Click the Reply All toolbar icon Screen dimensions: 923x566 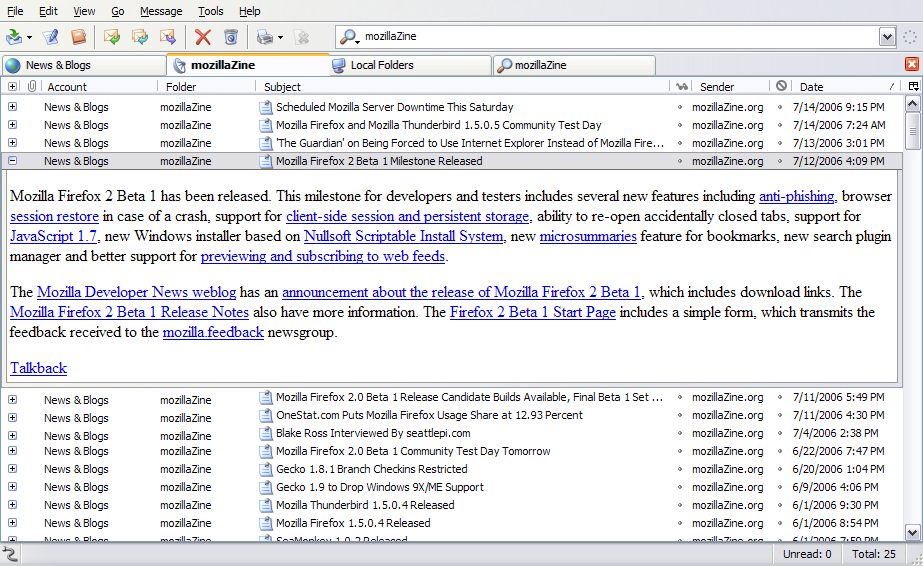pyautogui.click(x=140, y=37)
